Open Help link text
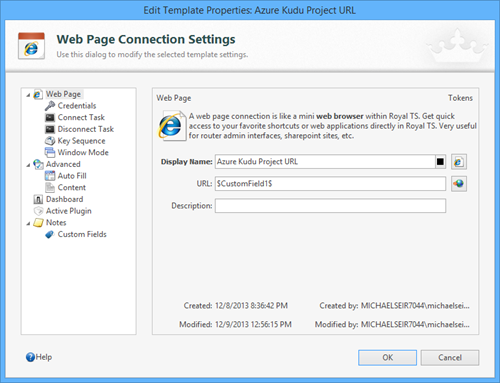The width and height of the screenshot is (500, 383). point(44,357)
